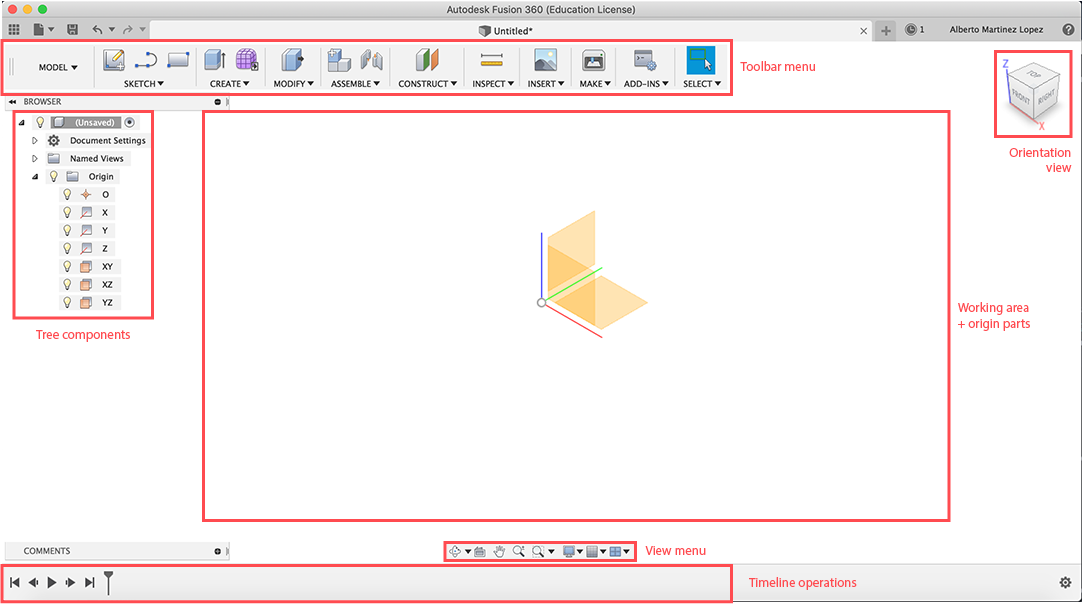Open the 3D Print make icon
This screenshot has height=604, width=1083.
[593, 60]
